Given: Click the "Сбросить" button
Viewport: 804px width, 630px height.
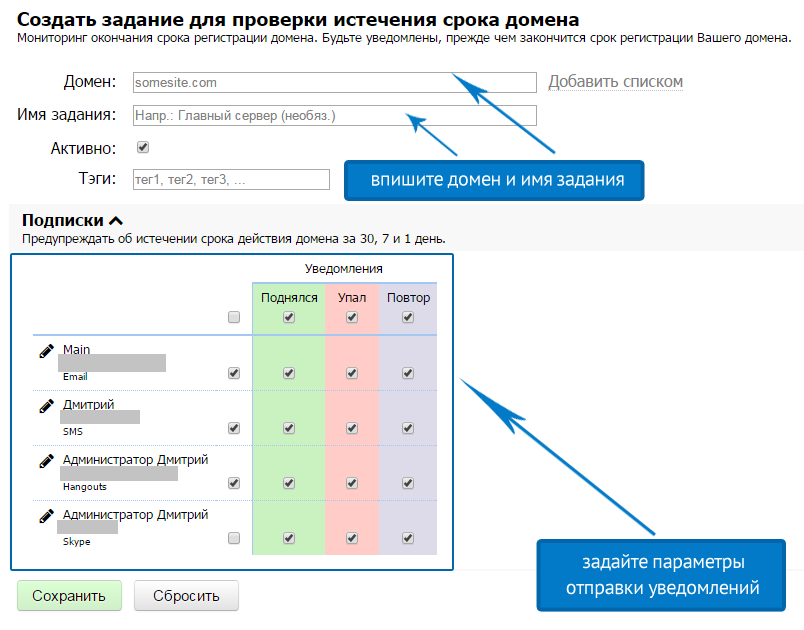Looking at the screenshot, I should pos(187,595).
